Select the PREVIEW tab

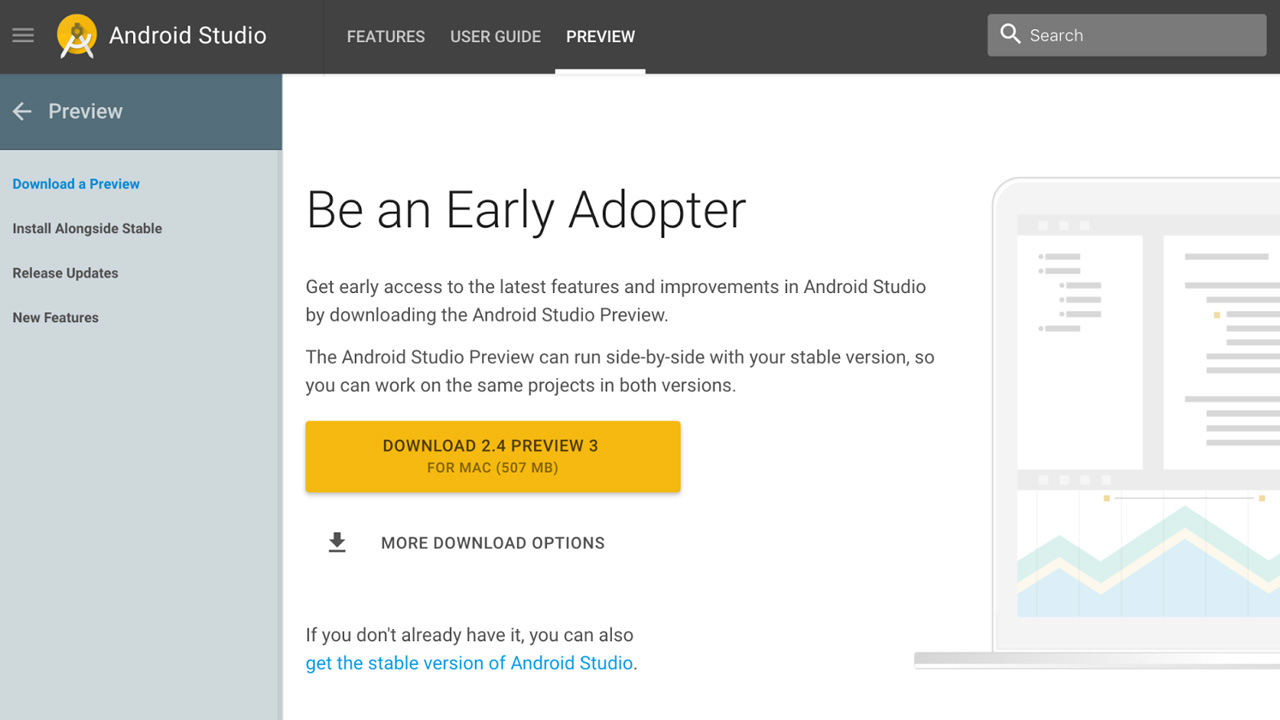[x=600, y=36]
